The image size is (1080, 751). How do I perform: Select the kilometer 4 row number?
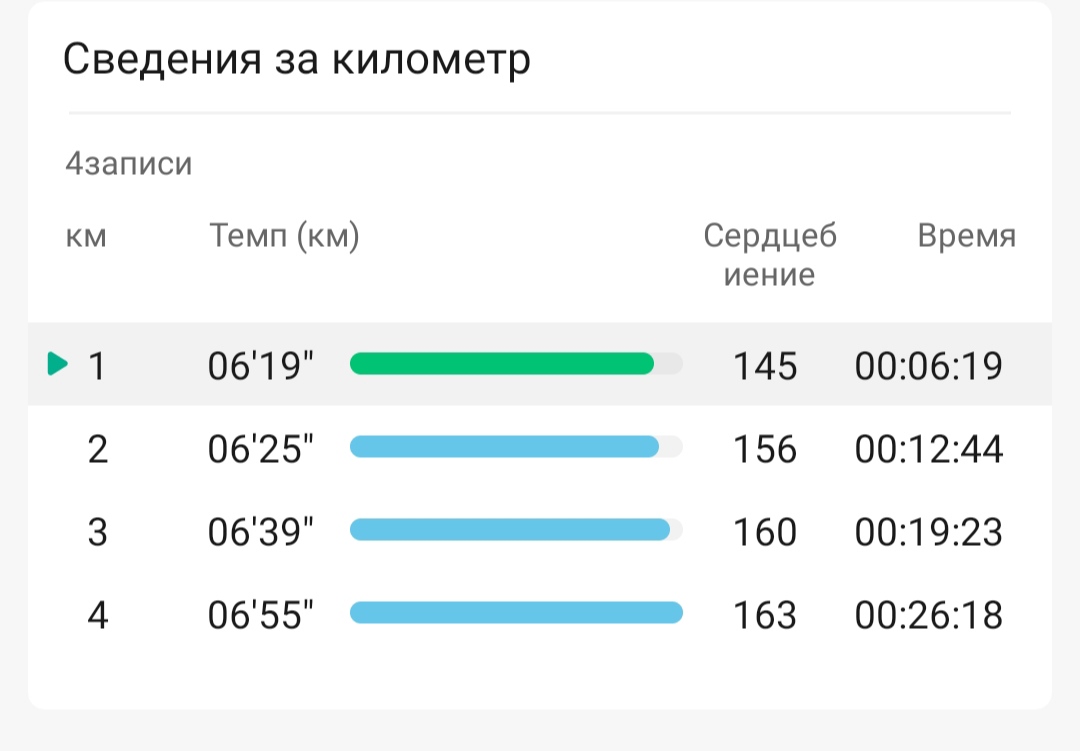tap(98, 615)
